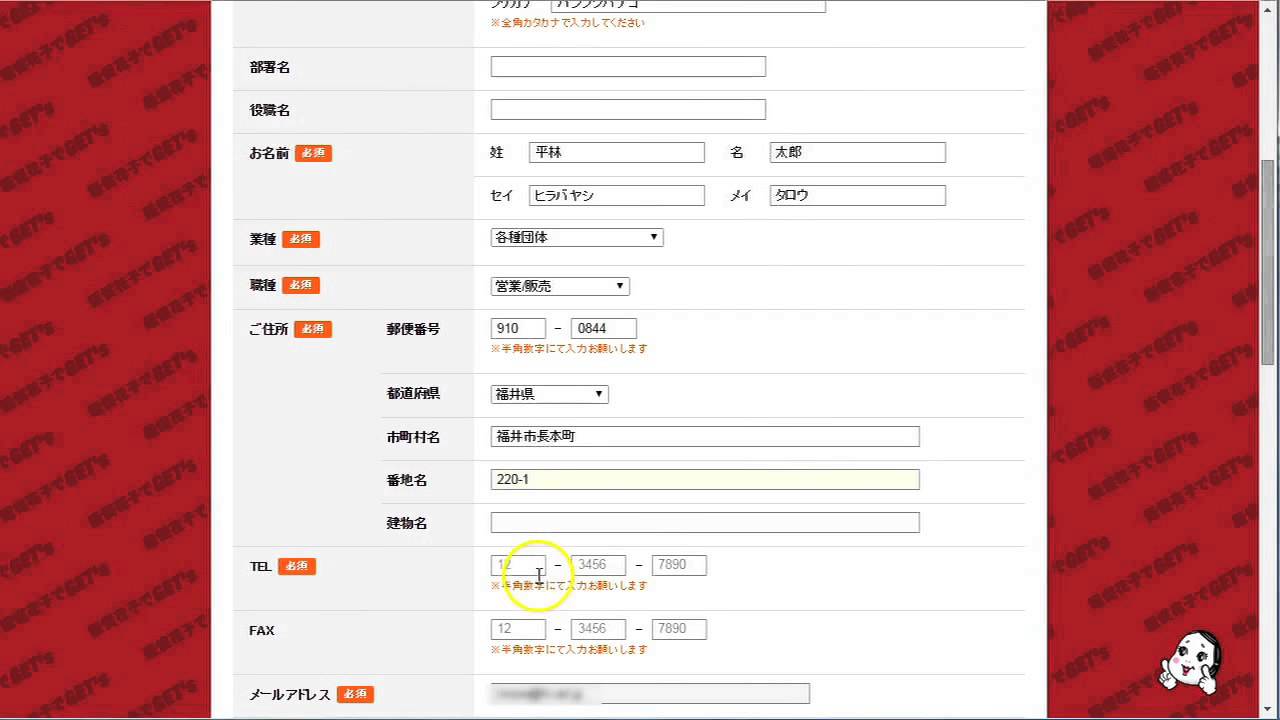Image resolution: width=1280 pixels, height=720 pixels.
Task: Open the 職種 dropdown showing 営業/販売
Action: [560, 286]
